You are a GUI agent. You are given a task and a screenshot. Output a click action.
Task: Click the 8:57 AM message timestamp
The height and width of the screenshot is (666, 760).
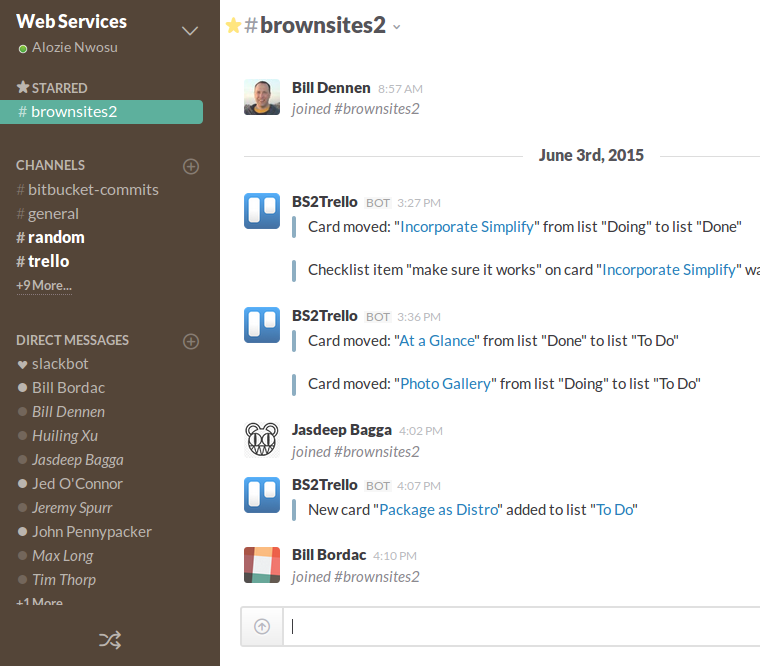point(400,89)
